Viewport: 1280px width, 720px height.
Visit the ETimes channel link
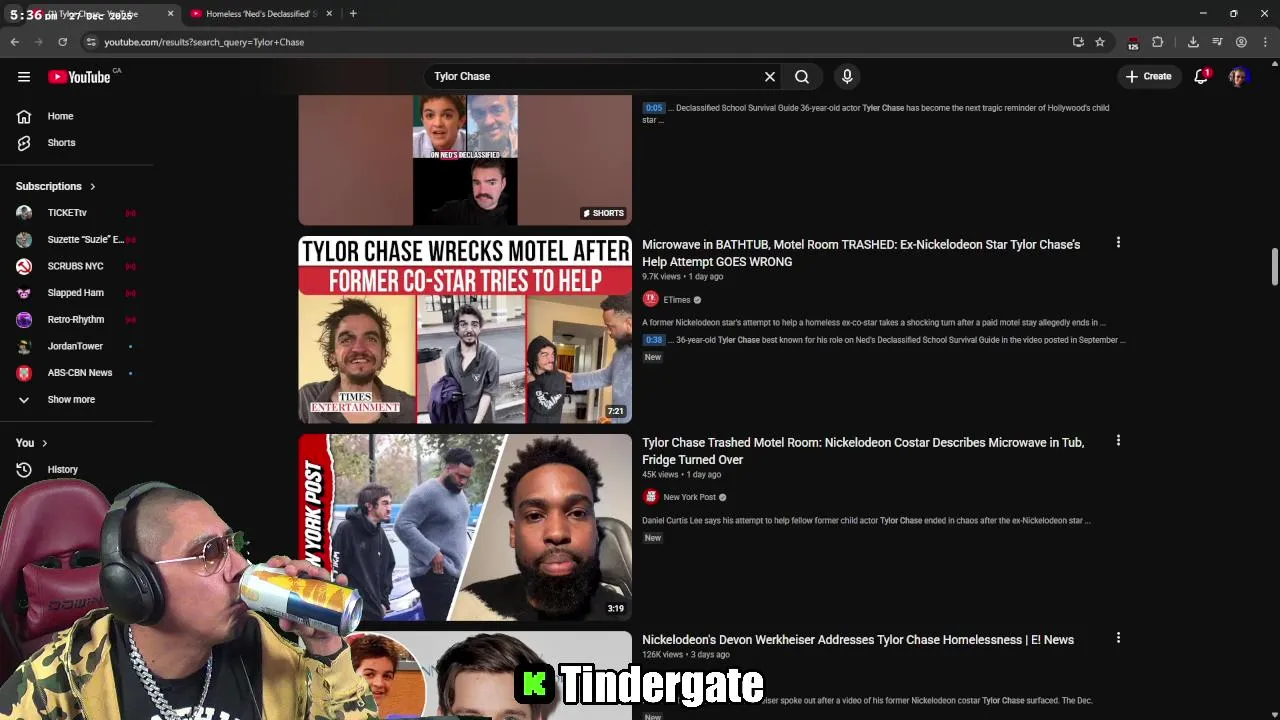click(677, 300)
